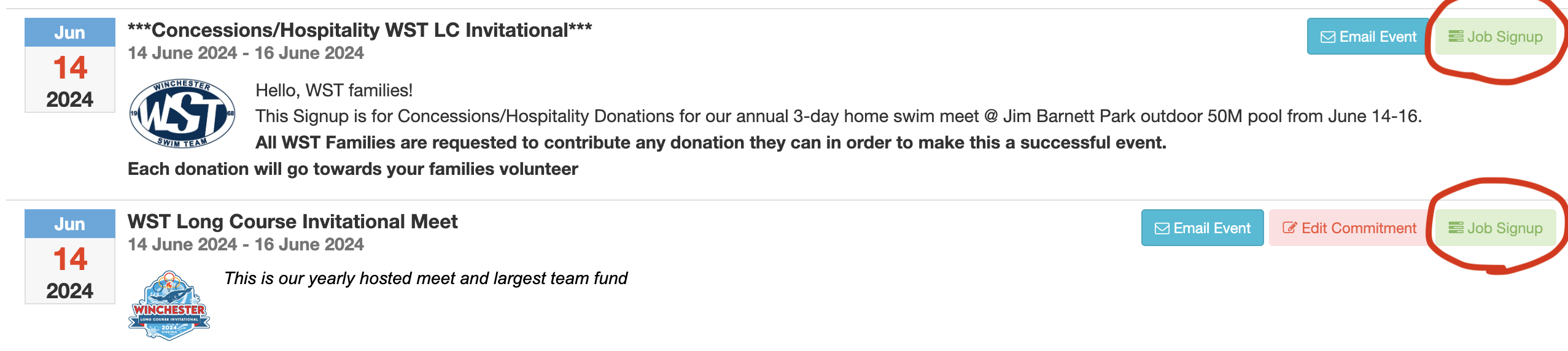This screenshot has width=1568, height=351.
Task: Click the envelope icon for the Long Course Invitational Meet
Action: (1162, 229)
